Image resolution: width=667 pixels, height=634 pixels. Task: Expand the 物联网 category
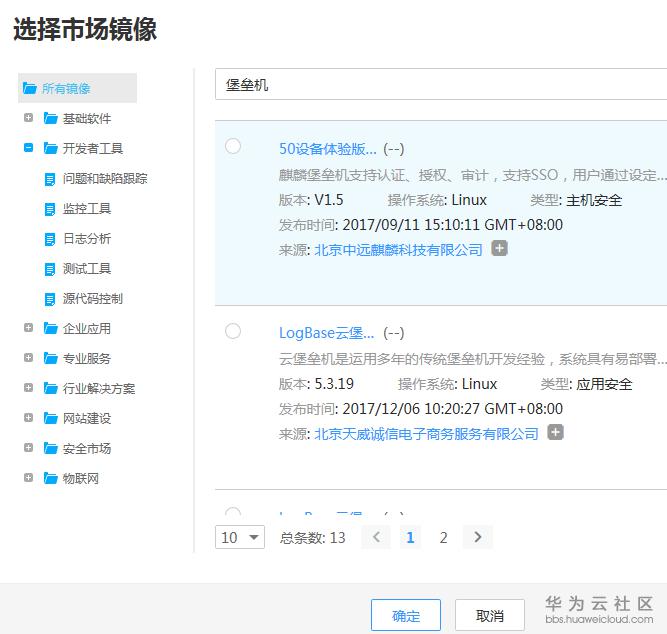tap(29, 477)
